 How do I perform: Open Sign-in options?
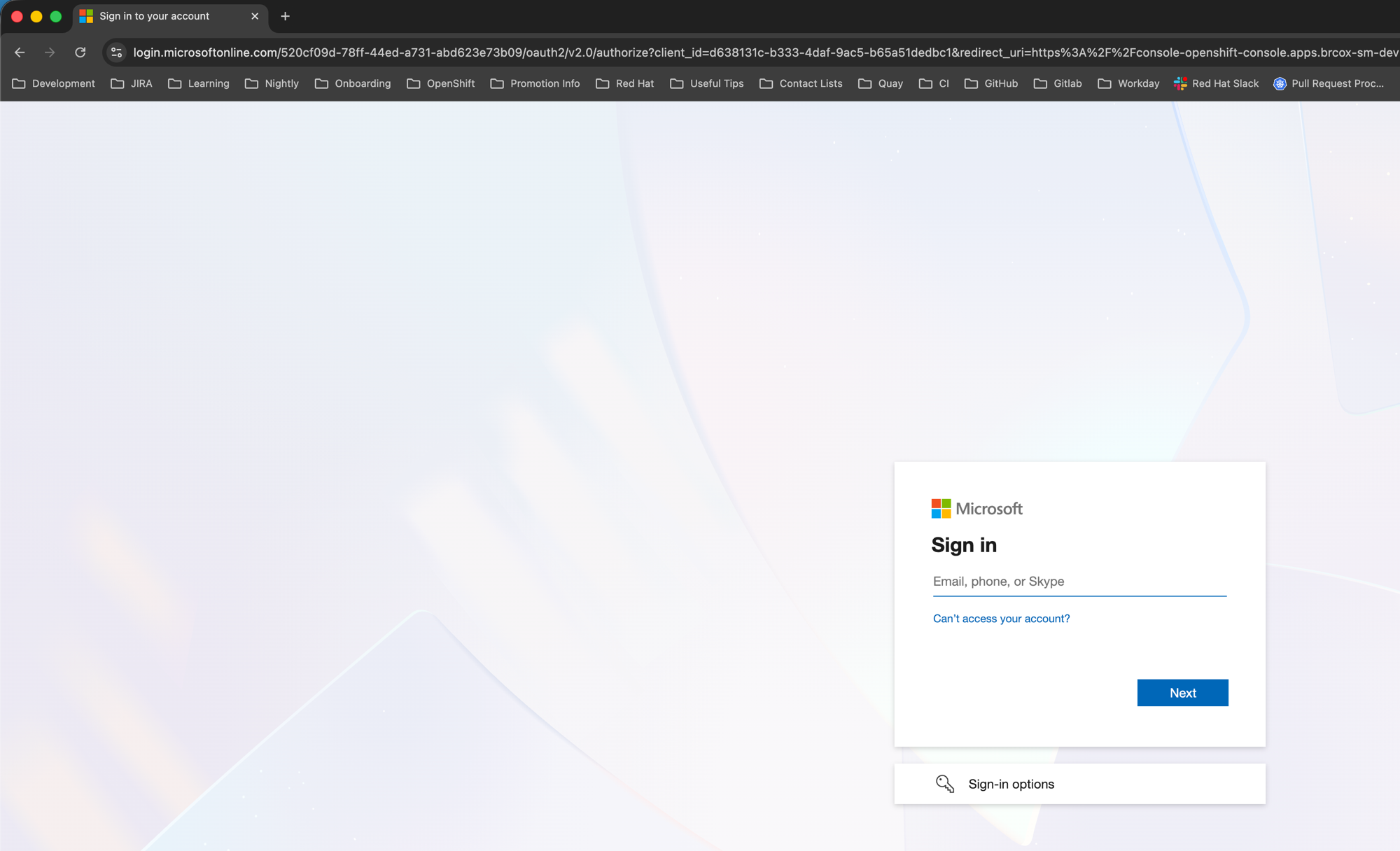pos(1079,784)
